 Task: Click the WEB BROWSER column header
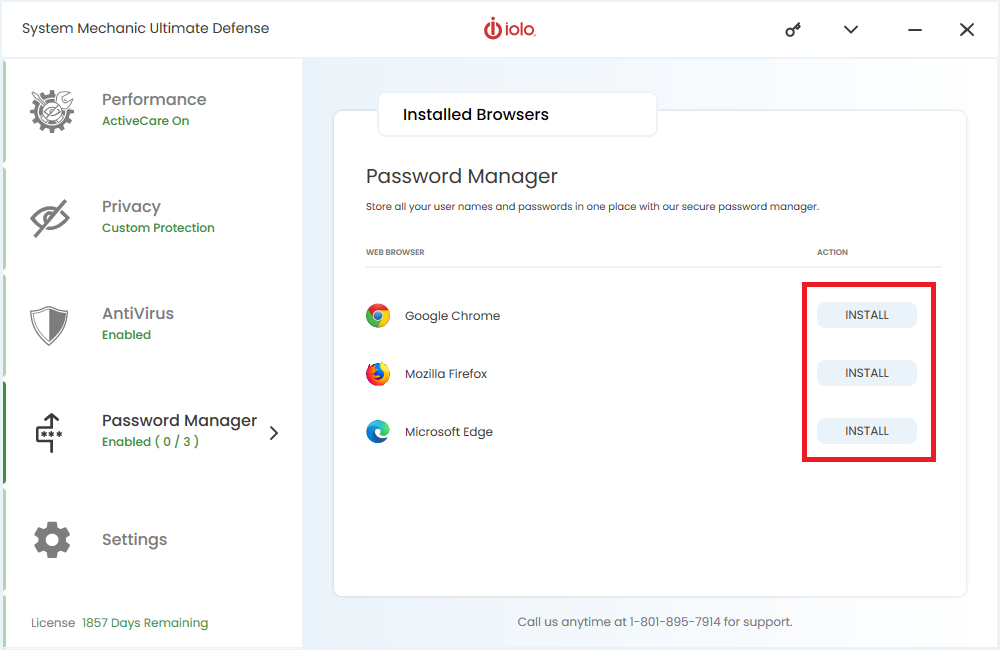pos(395,252)
